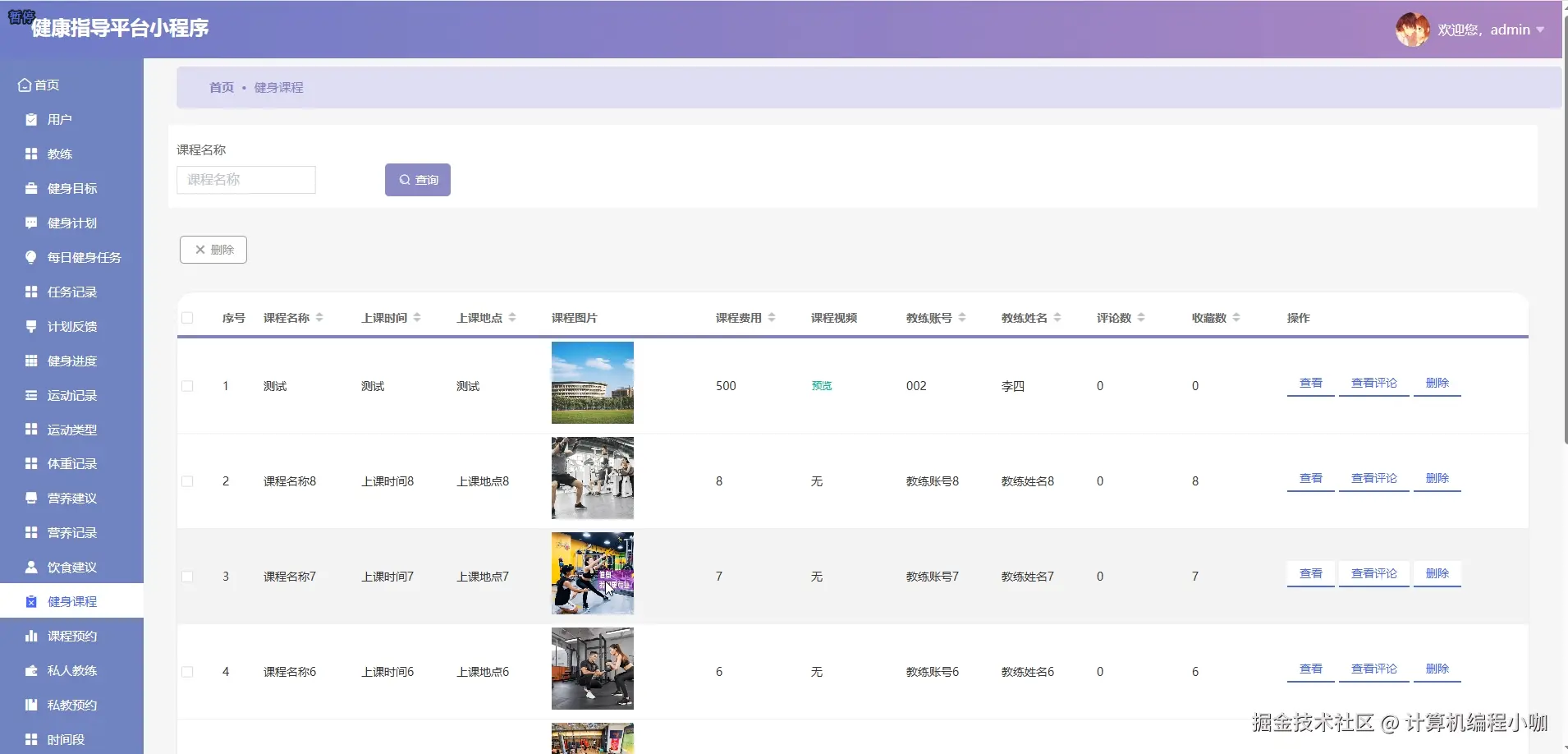Click the page vertical scrollbar
This screenshot has width=1568, height=754.
pyautogui.click(x=1565, y=230)
